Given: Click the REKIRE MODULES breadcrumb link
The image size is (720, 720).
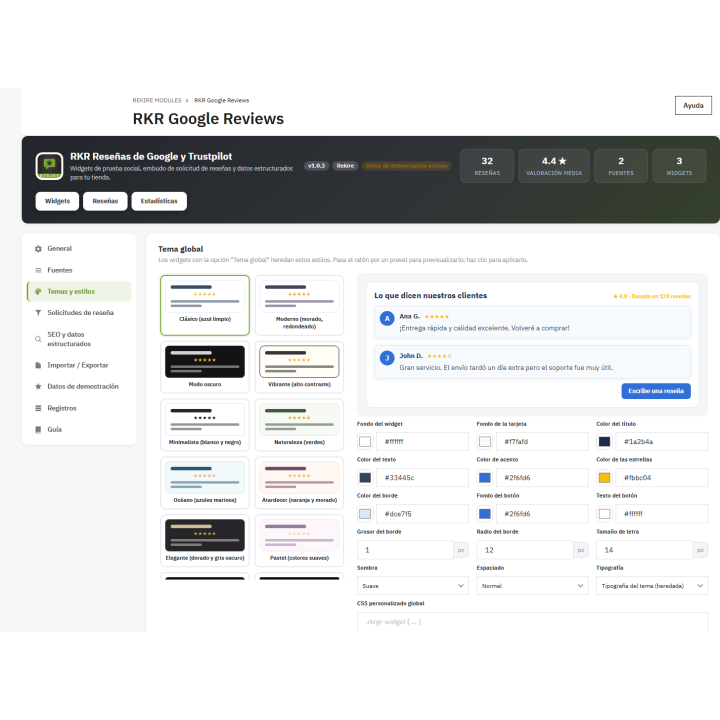Looking at the screenshot, I should coord(157,100).
